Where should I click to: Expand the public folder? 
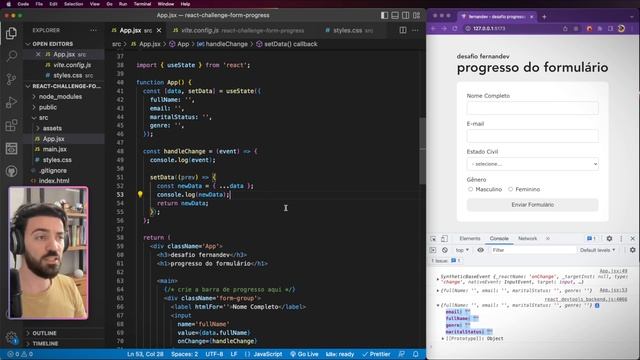tap(48, 107)
